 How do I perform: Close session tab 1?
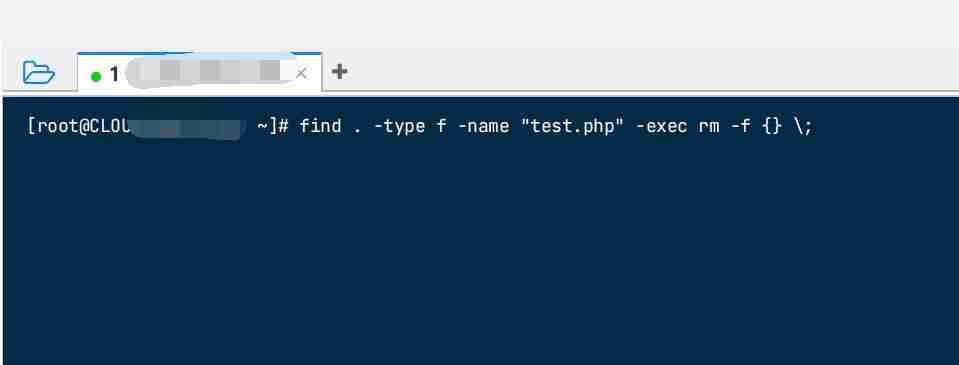[301, 74]
